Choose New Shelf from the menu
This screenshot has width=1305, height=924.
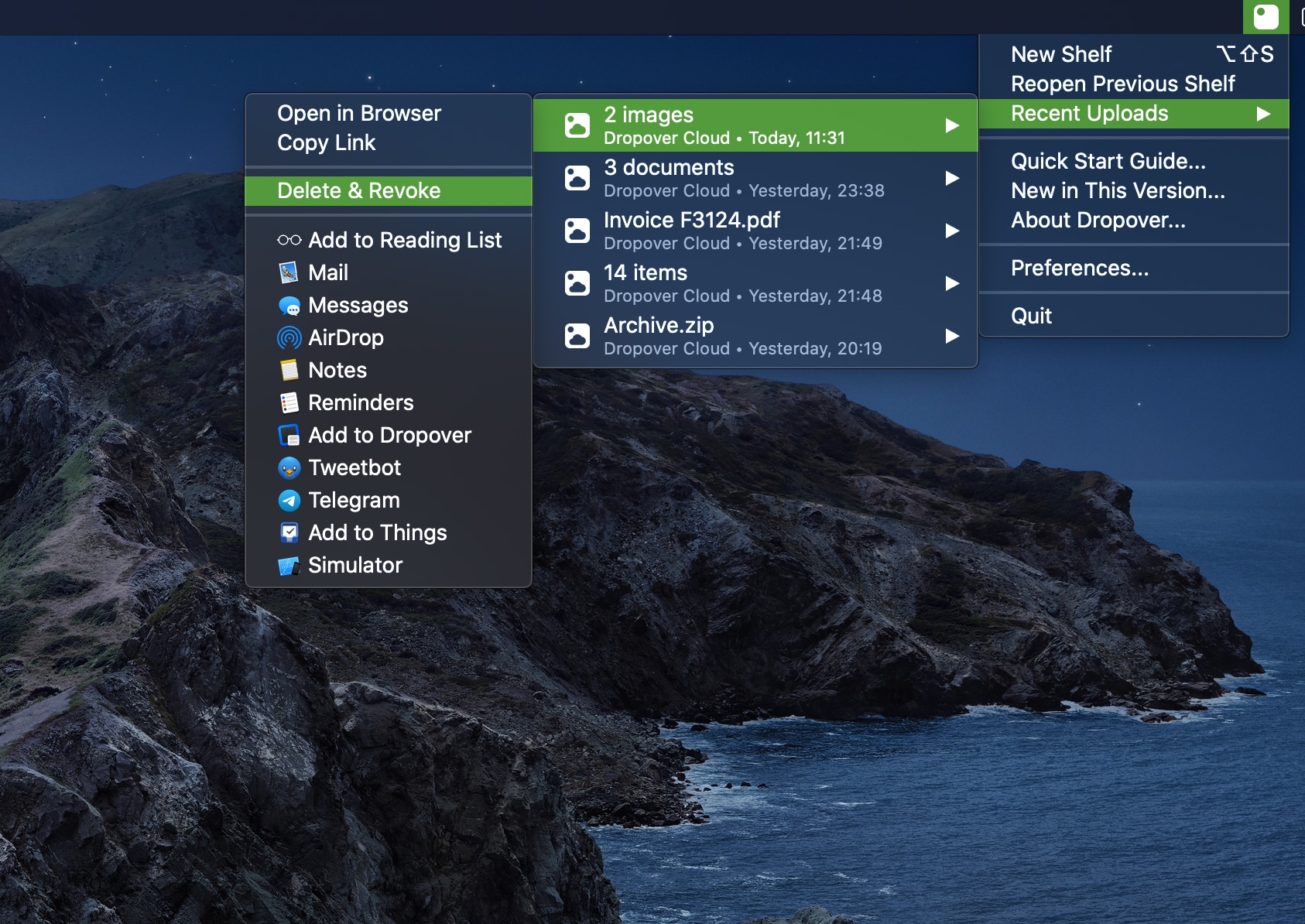[x=1134, y=54]
